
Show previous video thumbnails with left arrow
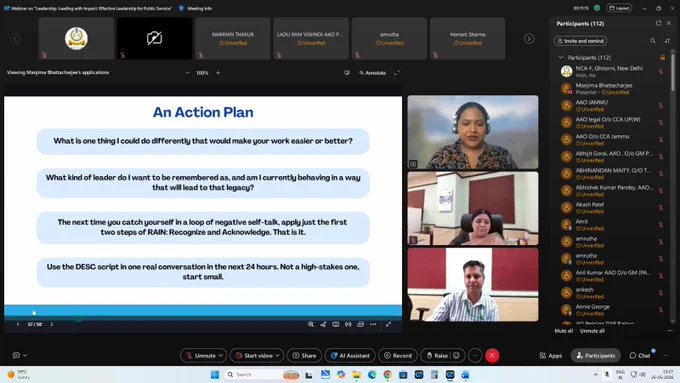[x=15, y=39]
